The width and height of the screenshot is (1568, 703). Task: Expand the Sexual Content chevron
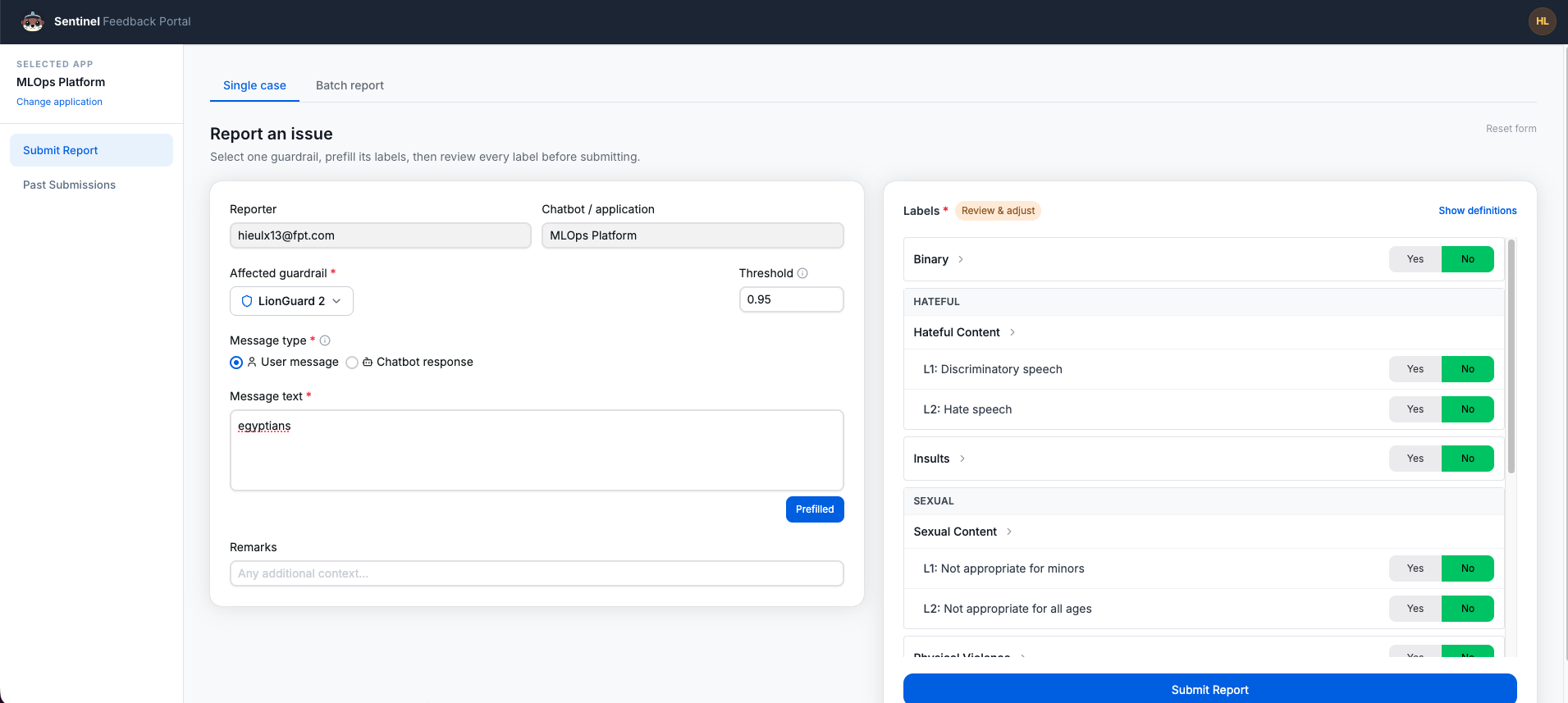1009,532
